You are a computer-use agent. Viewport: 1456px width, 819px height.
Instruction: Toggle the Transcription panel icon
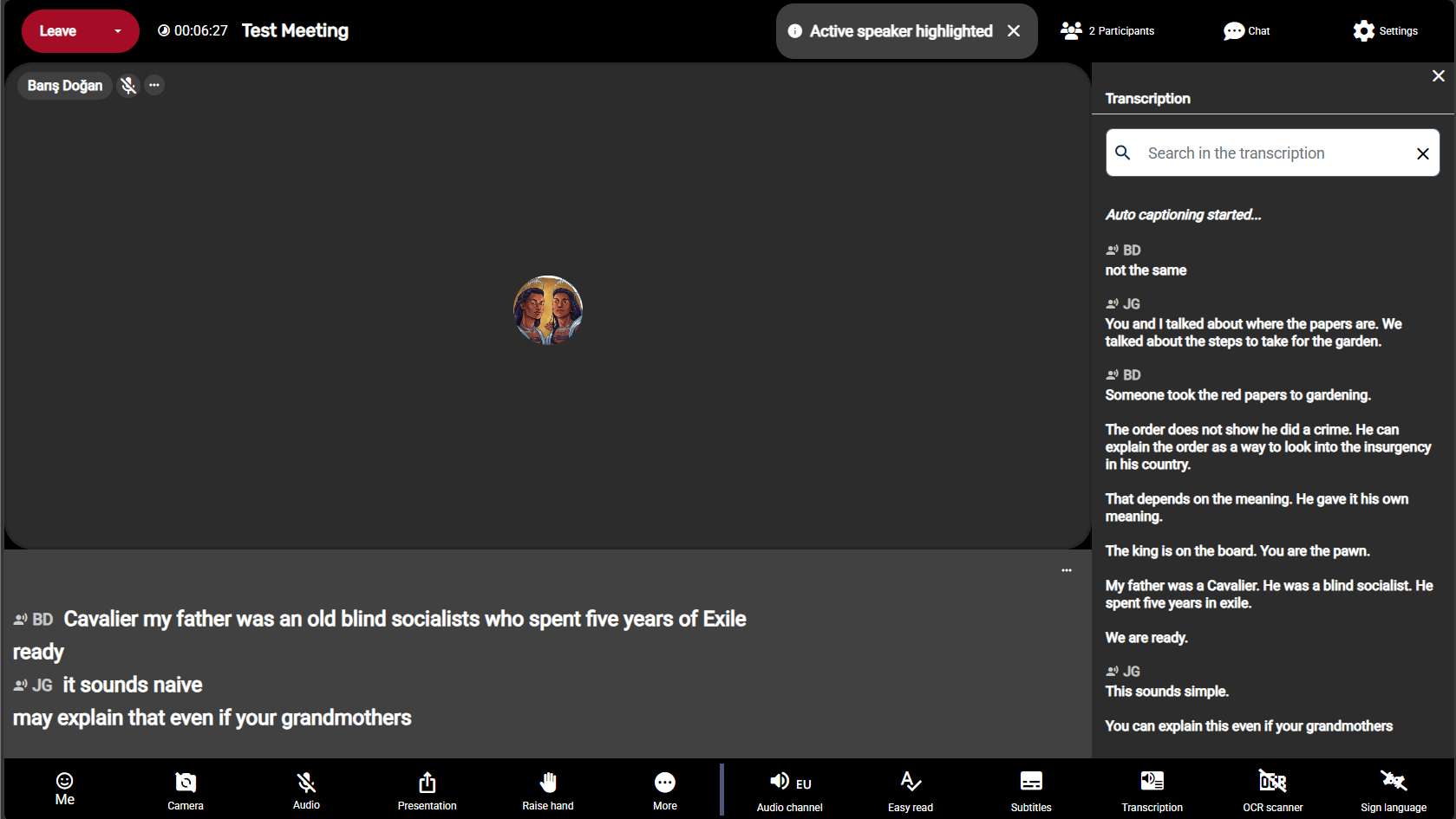pos(1152,783)
